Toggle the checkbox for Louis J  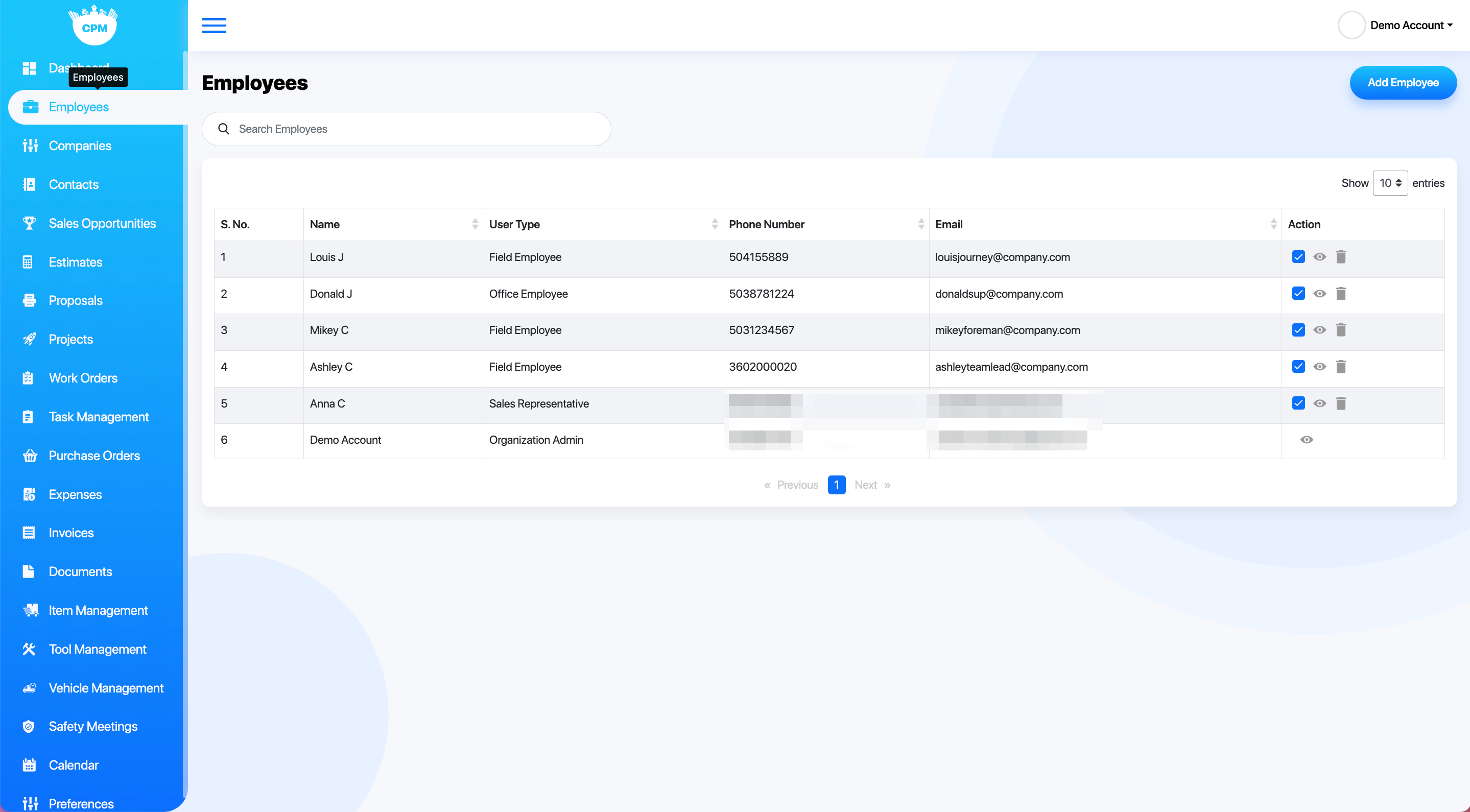(1298, 257)
